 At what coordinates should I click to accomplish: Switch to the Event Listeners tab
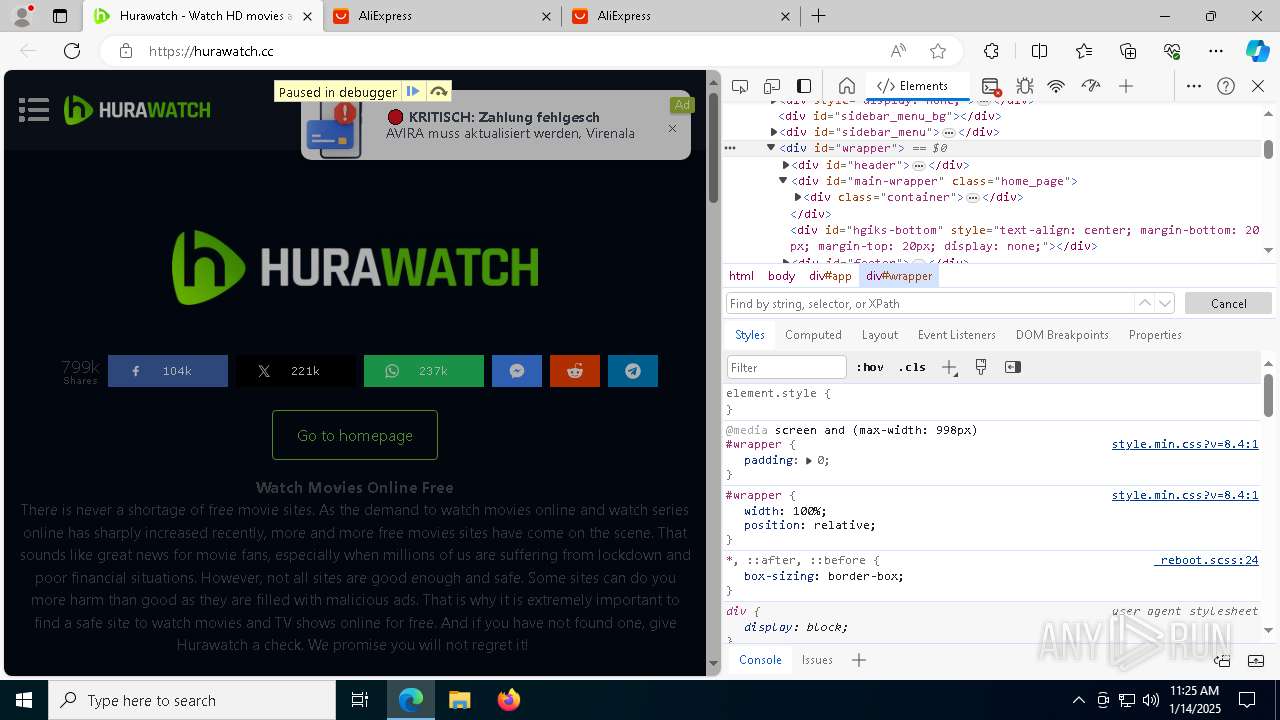[x=957, y=335]
